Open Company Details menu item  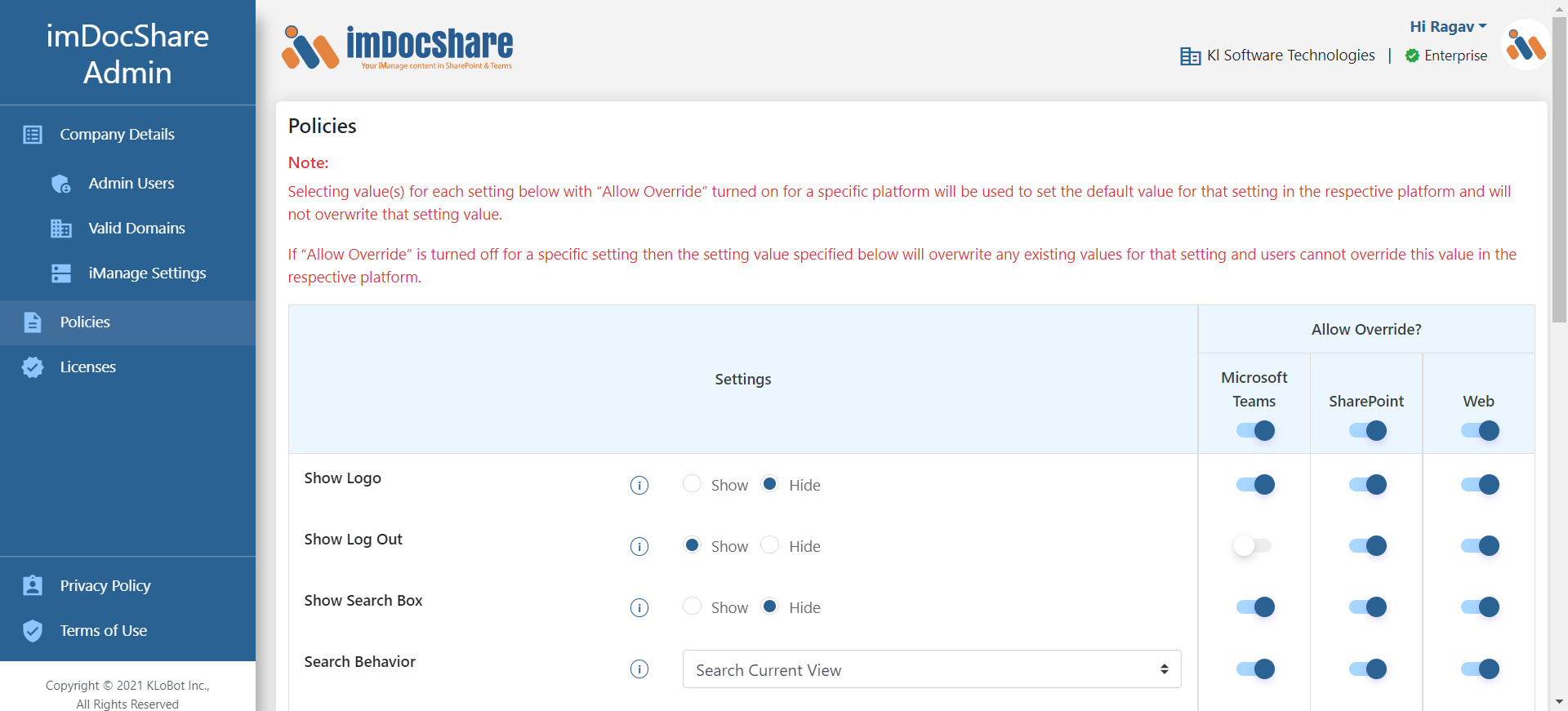tap(127, 135)
